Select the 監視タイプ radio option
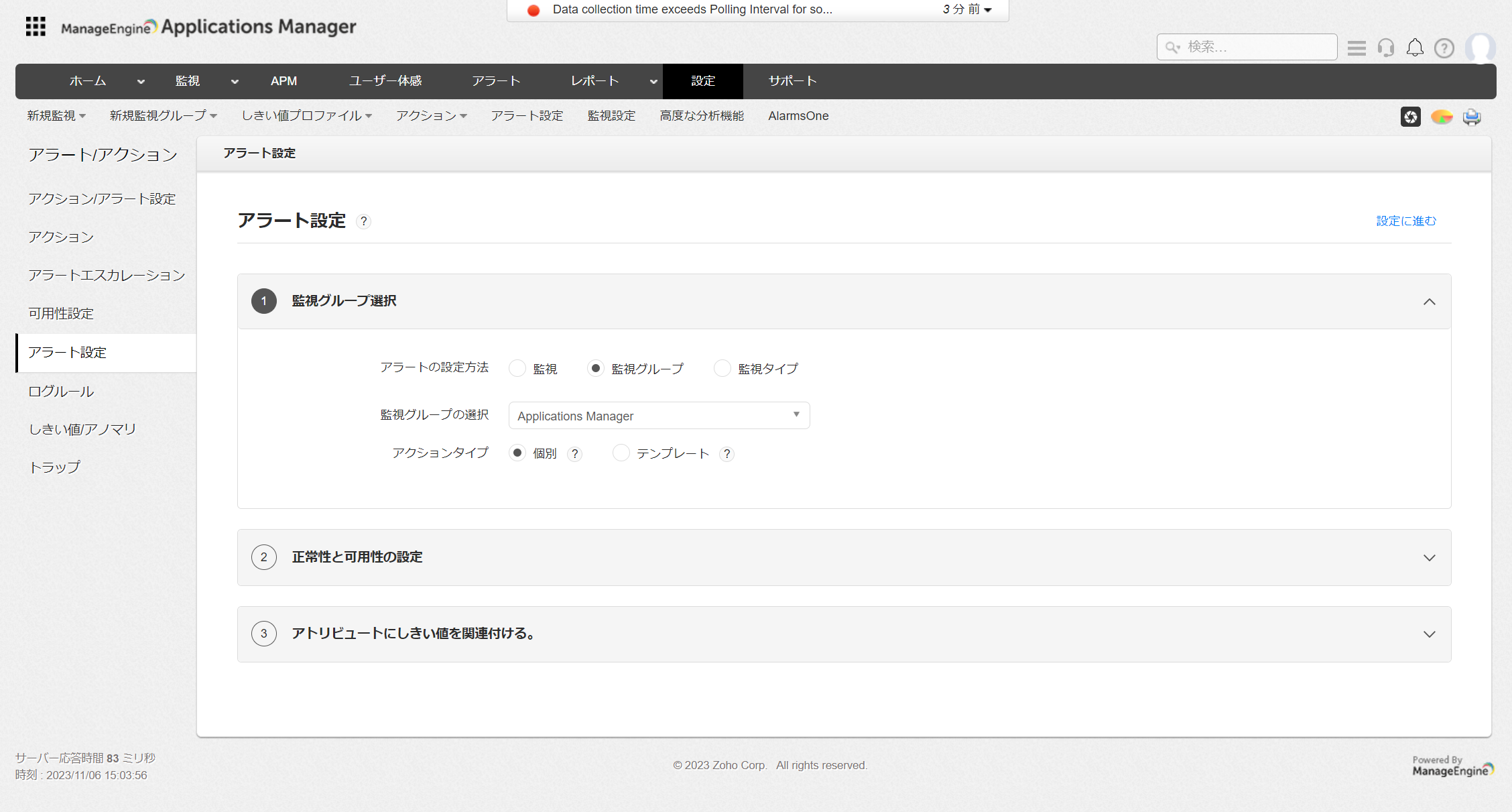The width and height of the screenshot is (1512, 812). point(722,368)
